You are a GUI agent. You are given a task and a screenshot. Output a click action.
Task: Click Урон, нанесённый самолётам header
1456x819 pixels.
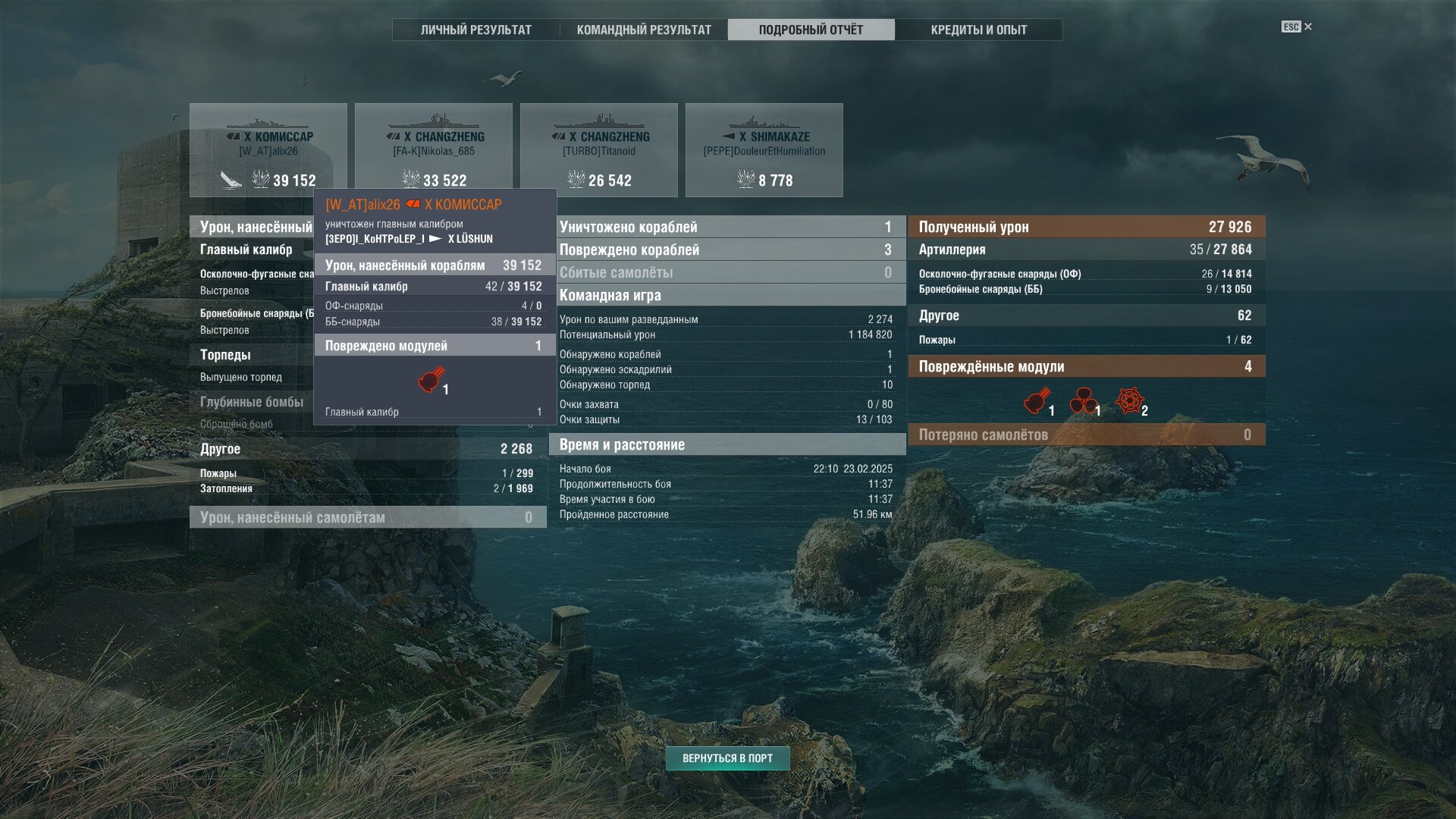click(x=368, y=517)
